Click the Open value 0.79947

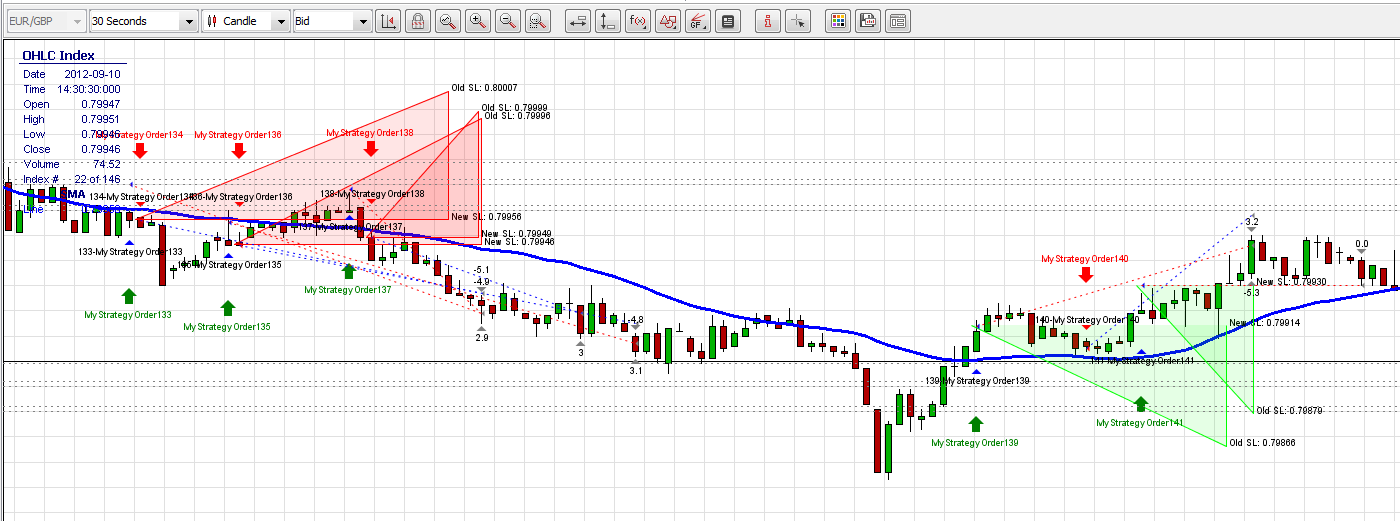[100, 104]
